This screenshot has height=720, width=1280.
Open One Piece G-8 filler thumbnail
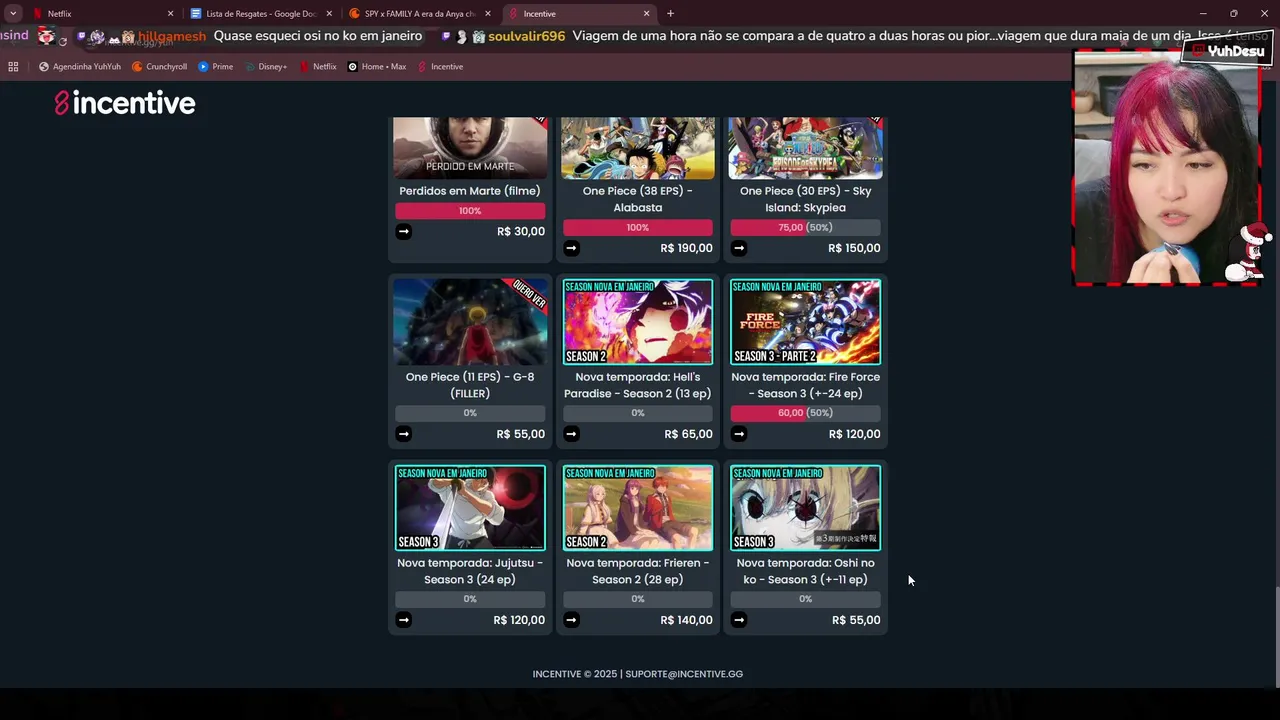click(470, 322)
